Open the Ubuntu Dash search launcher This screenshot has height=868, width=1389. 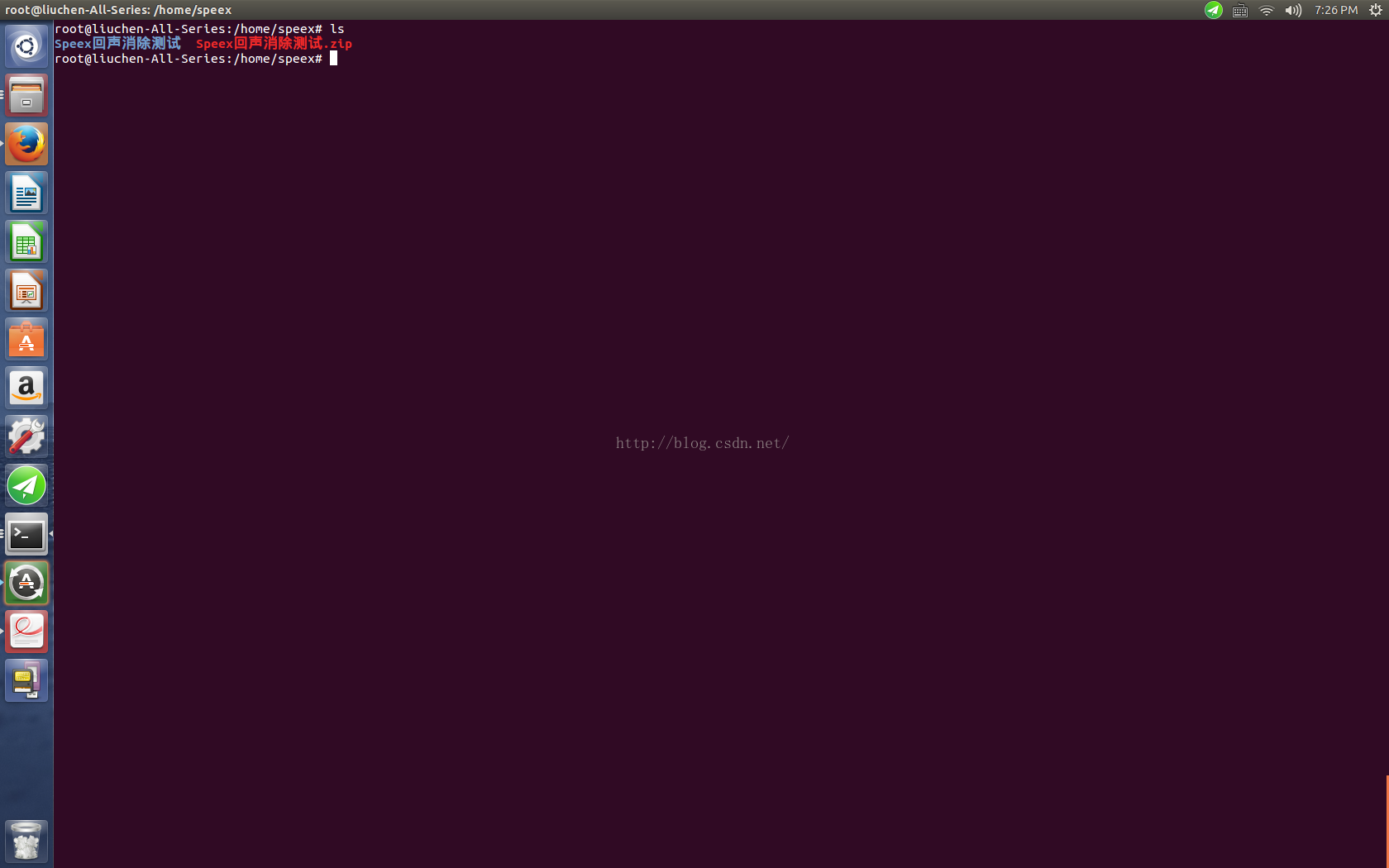click(26, 46)
